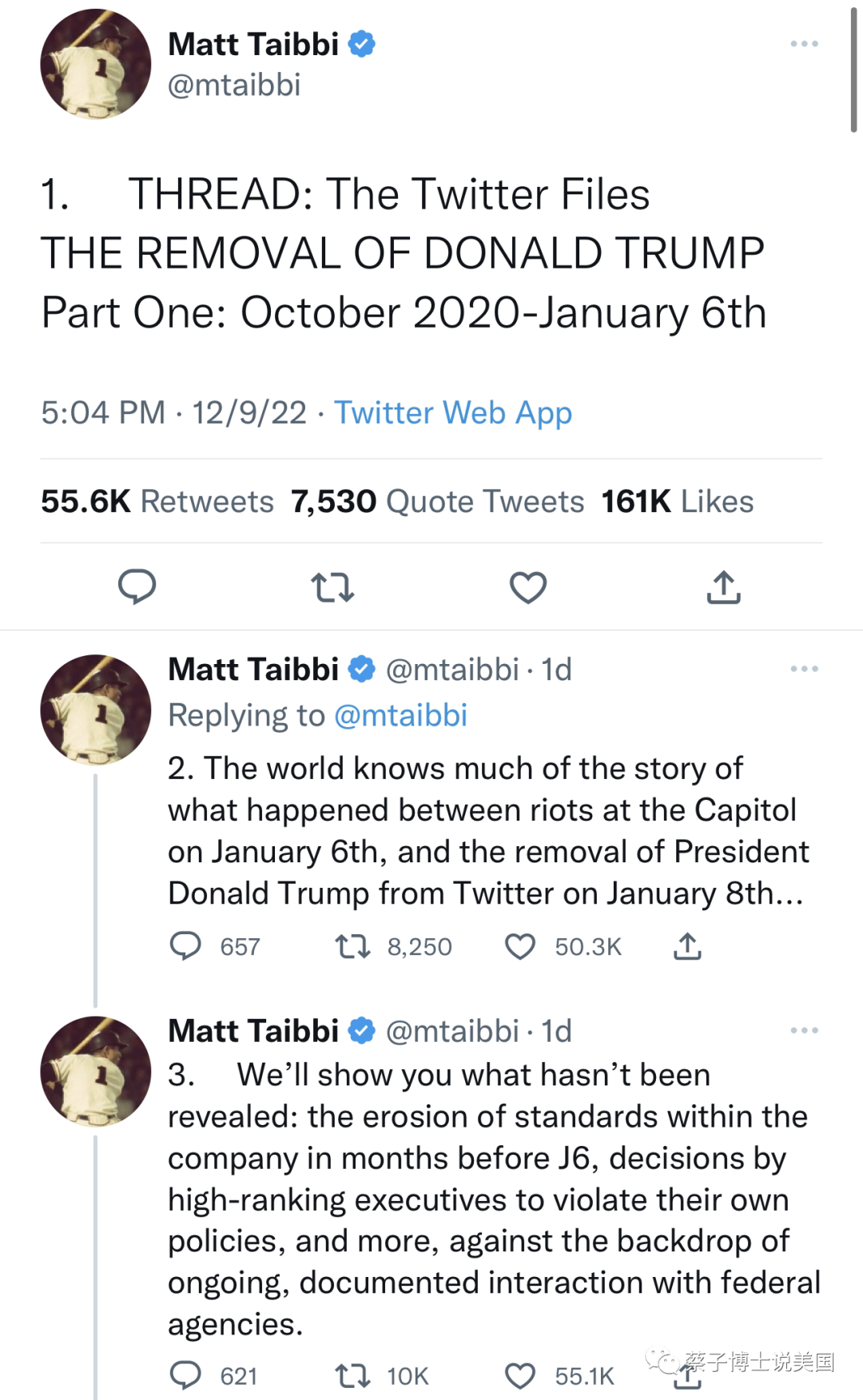Image resolution: width=863 pixels, height=1400 pixels.
Task: View the 161K Likes list
Action: click(677, 501)
